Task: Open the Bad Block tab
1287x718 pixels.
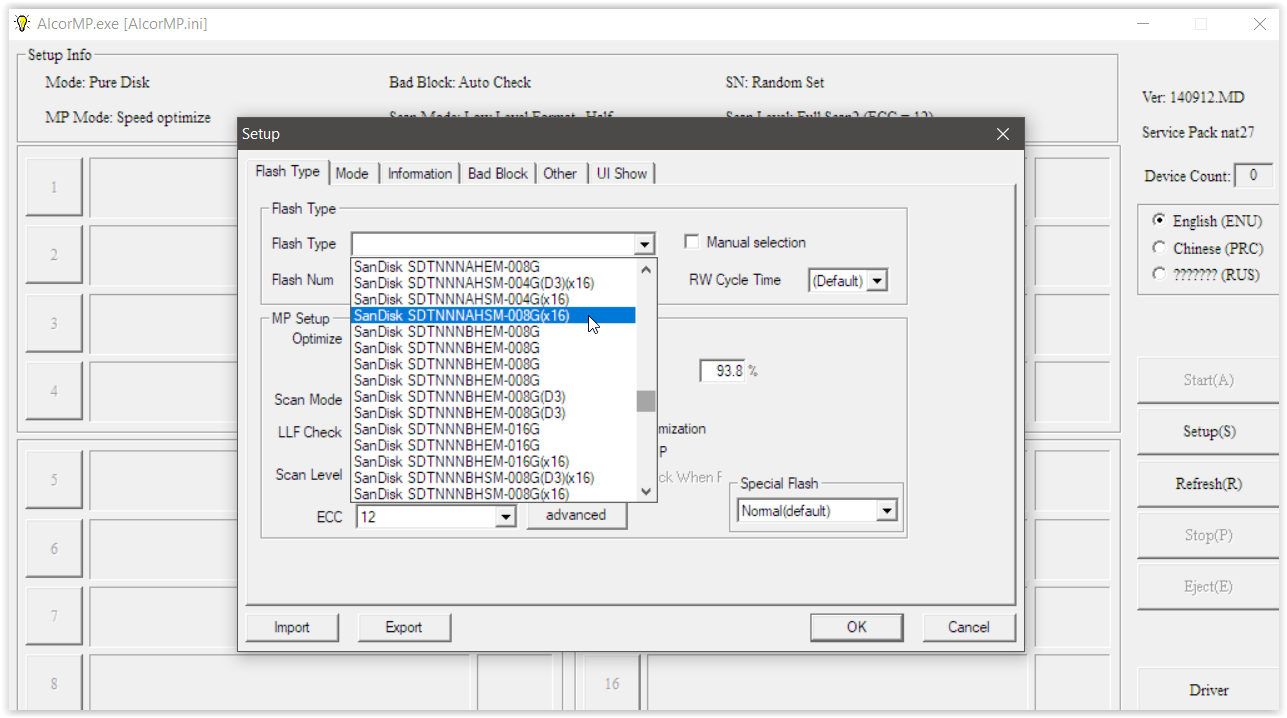Action: point(498,173)
